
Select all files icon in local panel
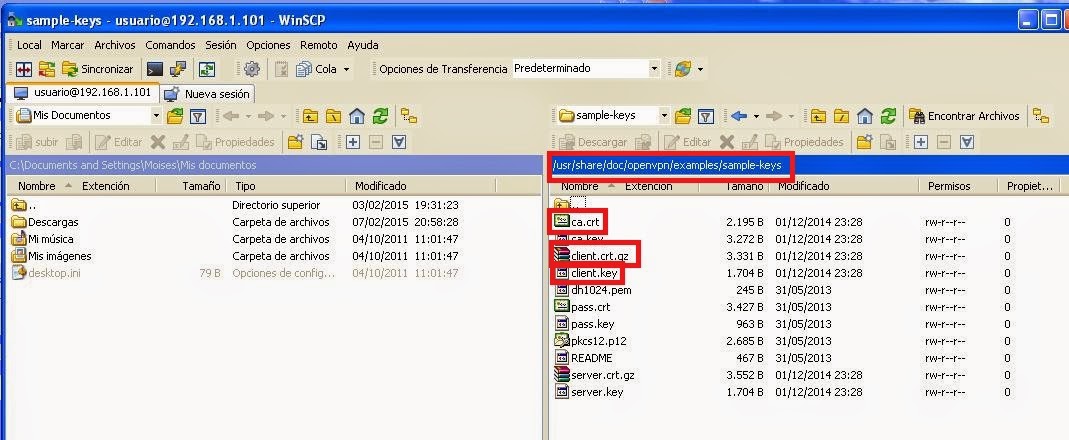click(399, 142)
